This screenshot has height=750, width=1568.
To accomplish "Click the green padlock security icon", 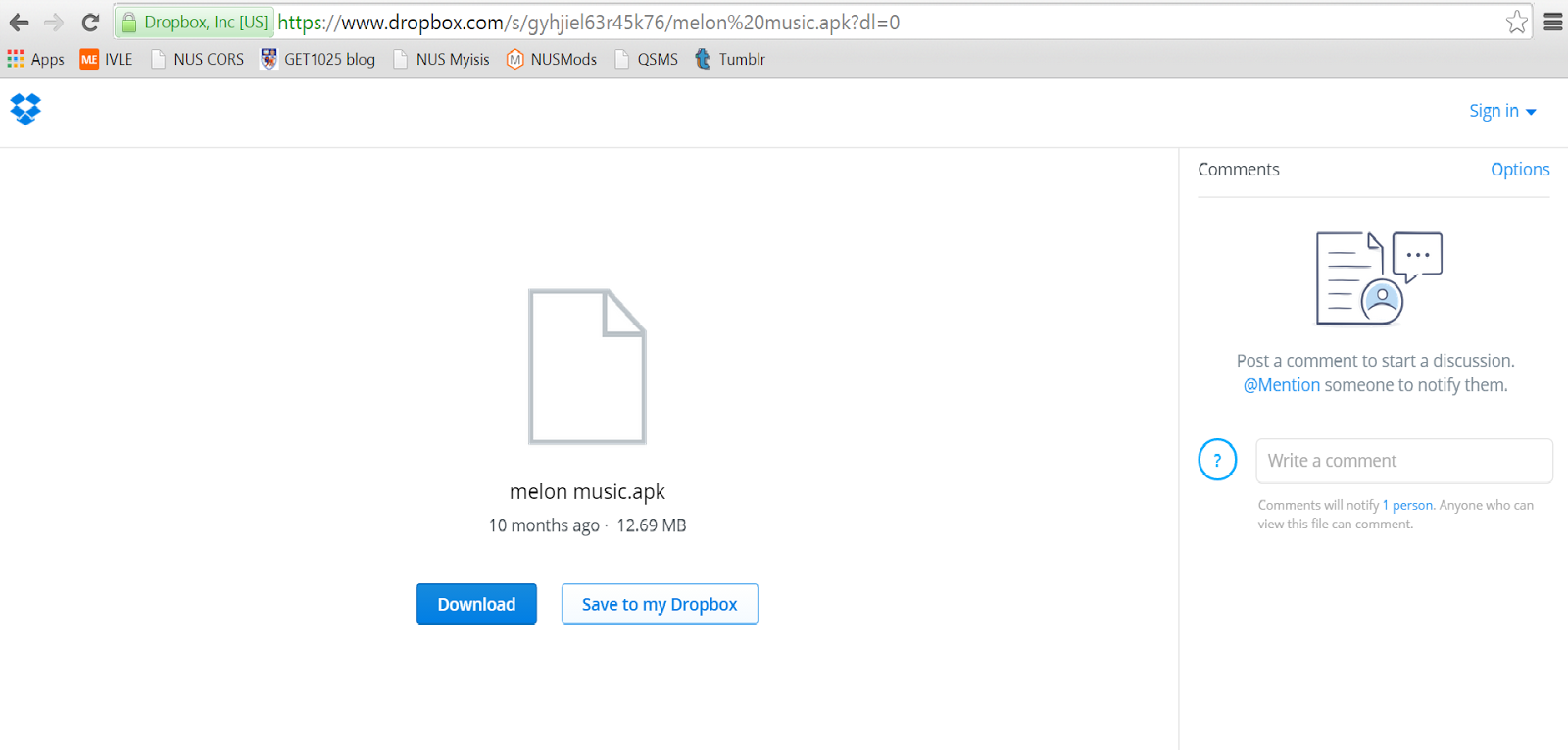I will click(x=128, y=22).
